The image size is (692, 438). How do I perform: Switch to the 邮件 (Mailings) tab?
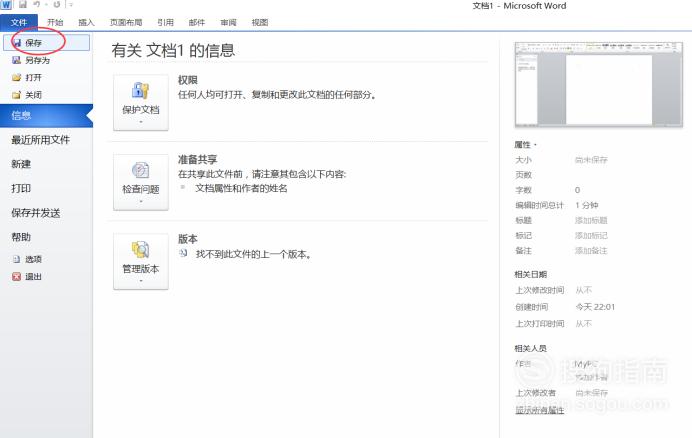tap(197, 23)
